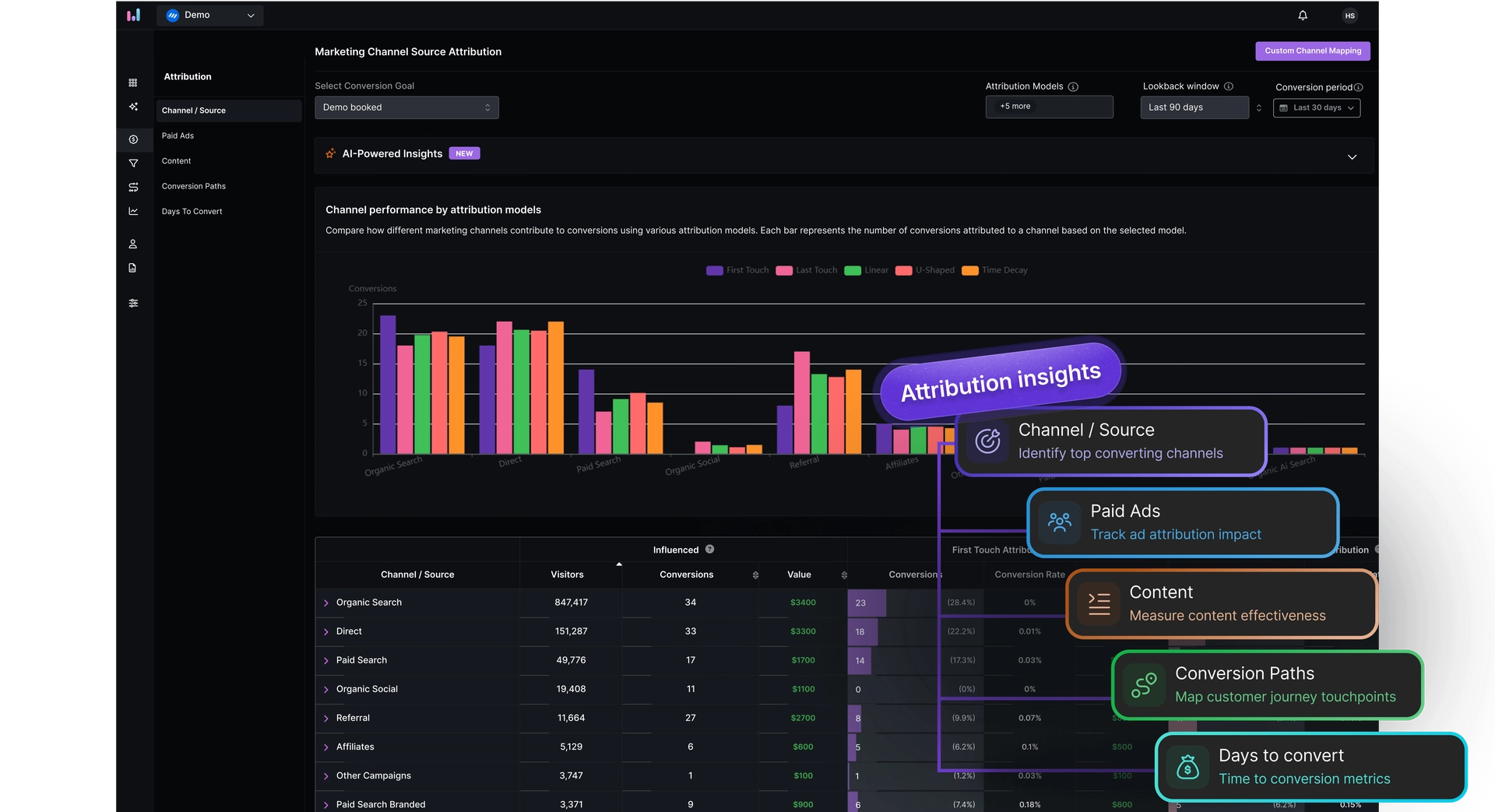
Task: Go to Paid Ads in Attribution menu
Action: tap(178, 135)
